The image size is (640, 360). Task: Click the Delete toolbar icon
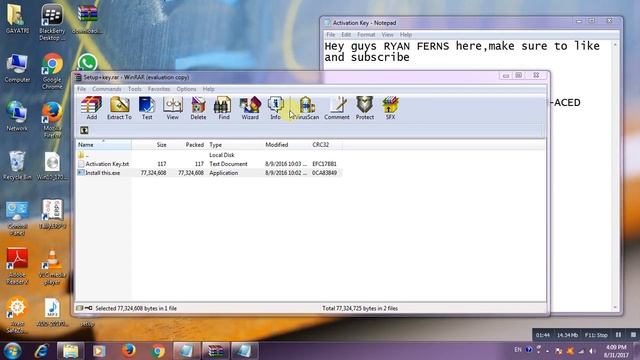tap(198, 108)
